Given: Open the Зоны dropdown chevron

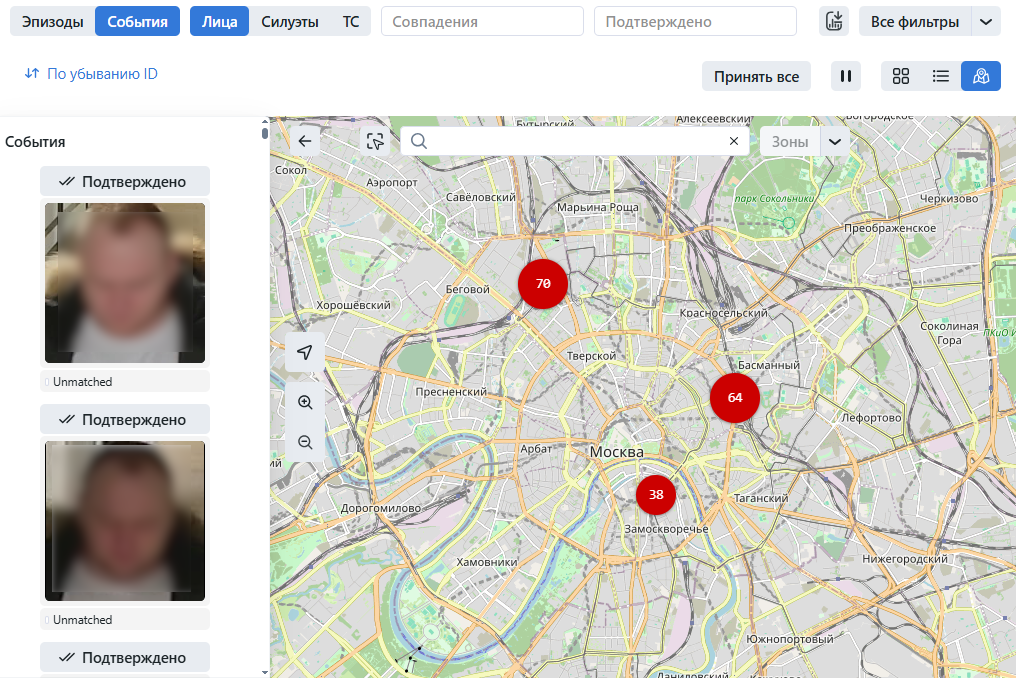Looking at the screenshot, I should [835, 141].
